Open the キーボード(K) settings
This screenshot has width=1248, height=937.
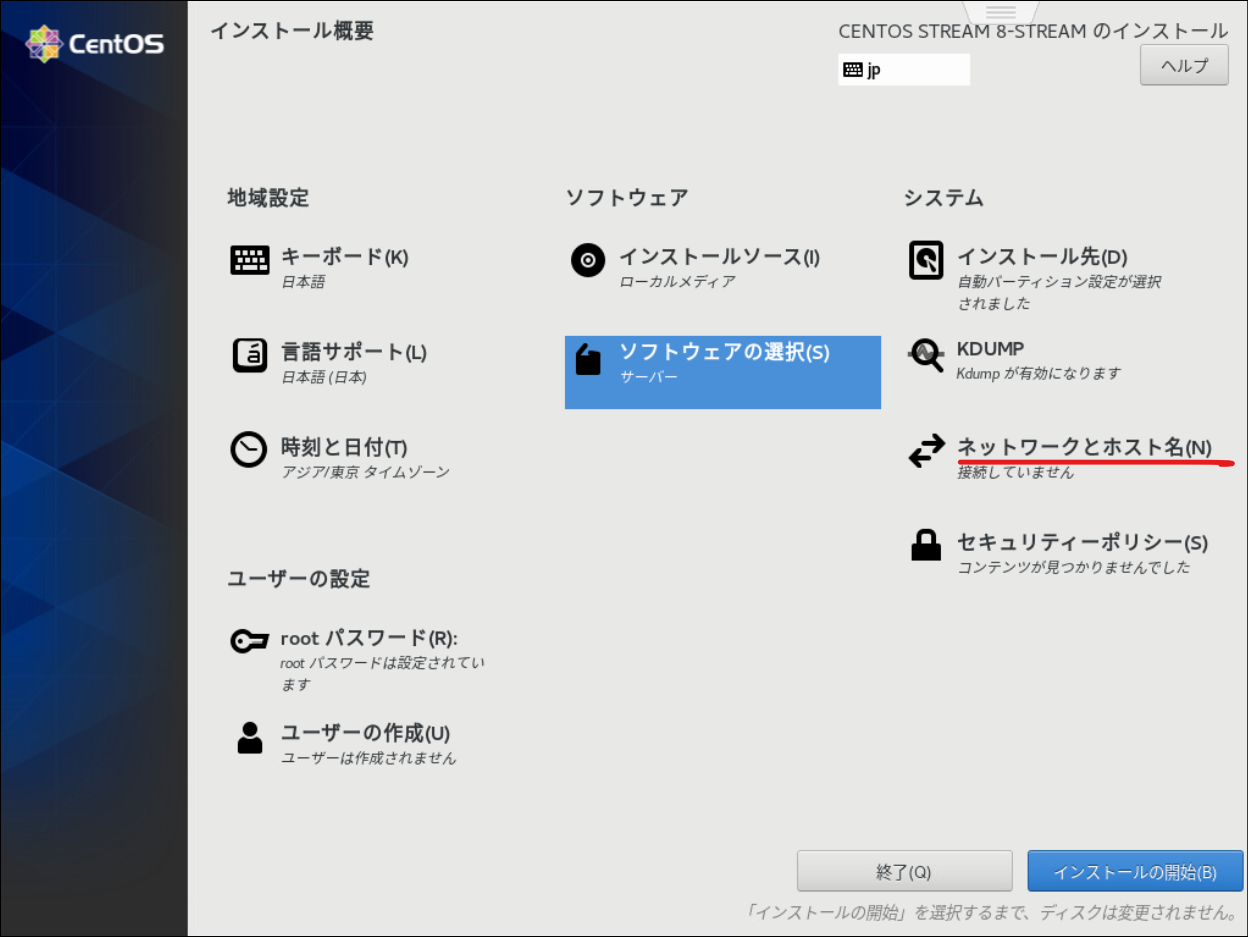pyautogui.click(x=345, y=257)
